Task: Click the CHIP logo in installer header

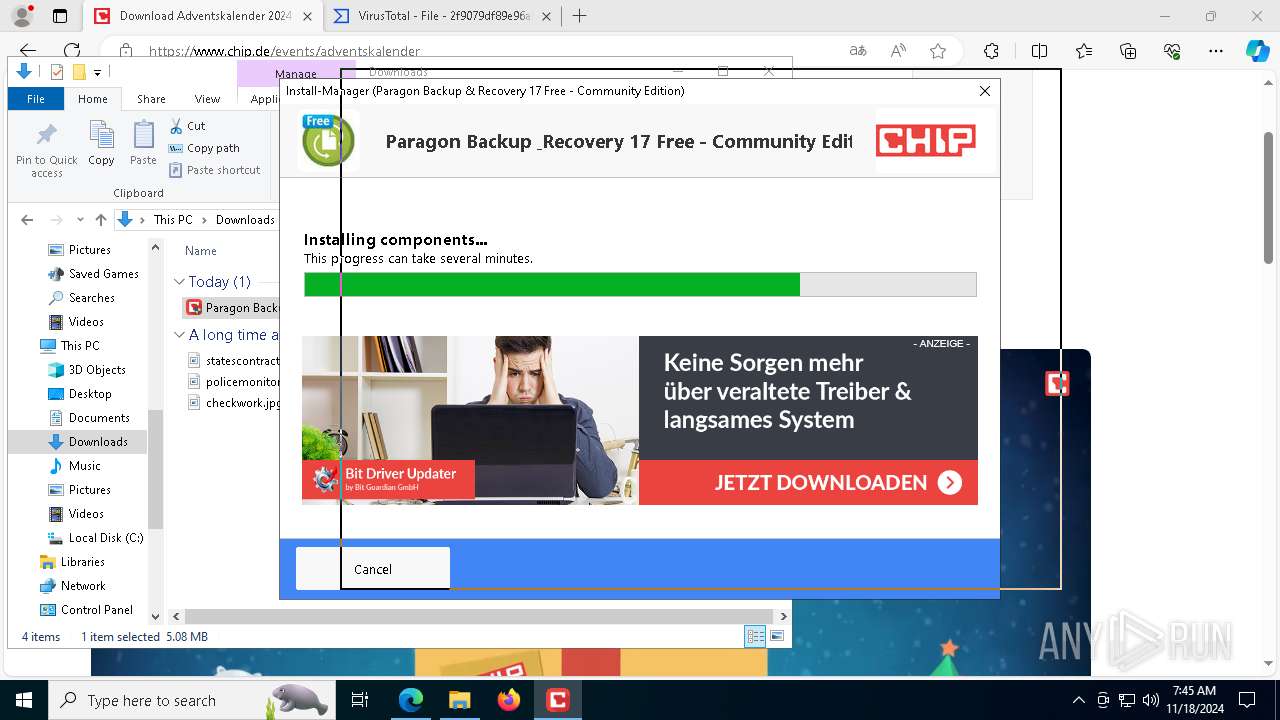Action: tap(926, 140)
